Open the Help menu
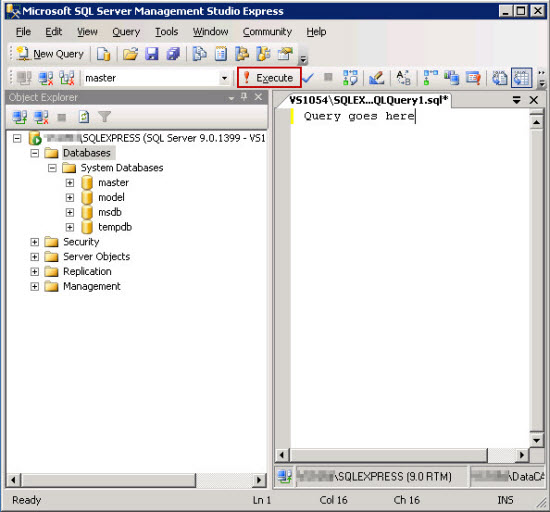This screenshot has width=550, height=512. tap(316, 32)
